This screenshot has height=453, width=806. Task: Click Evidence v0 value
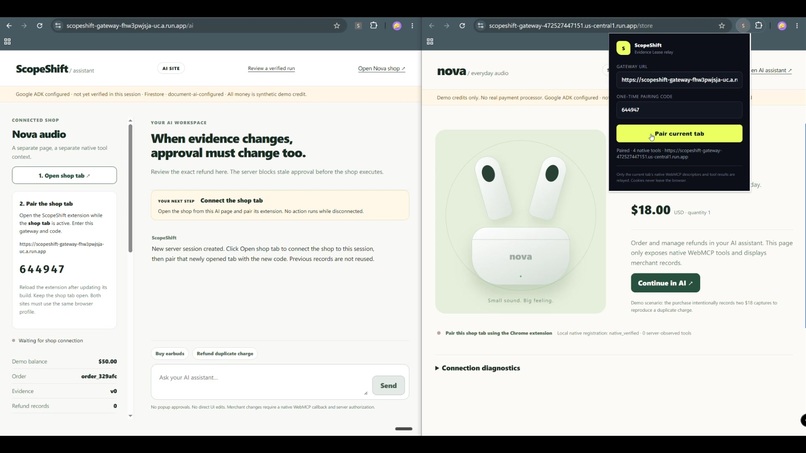[114, 391]
